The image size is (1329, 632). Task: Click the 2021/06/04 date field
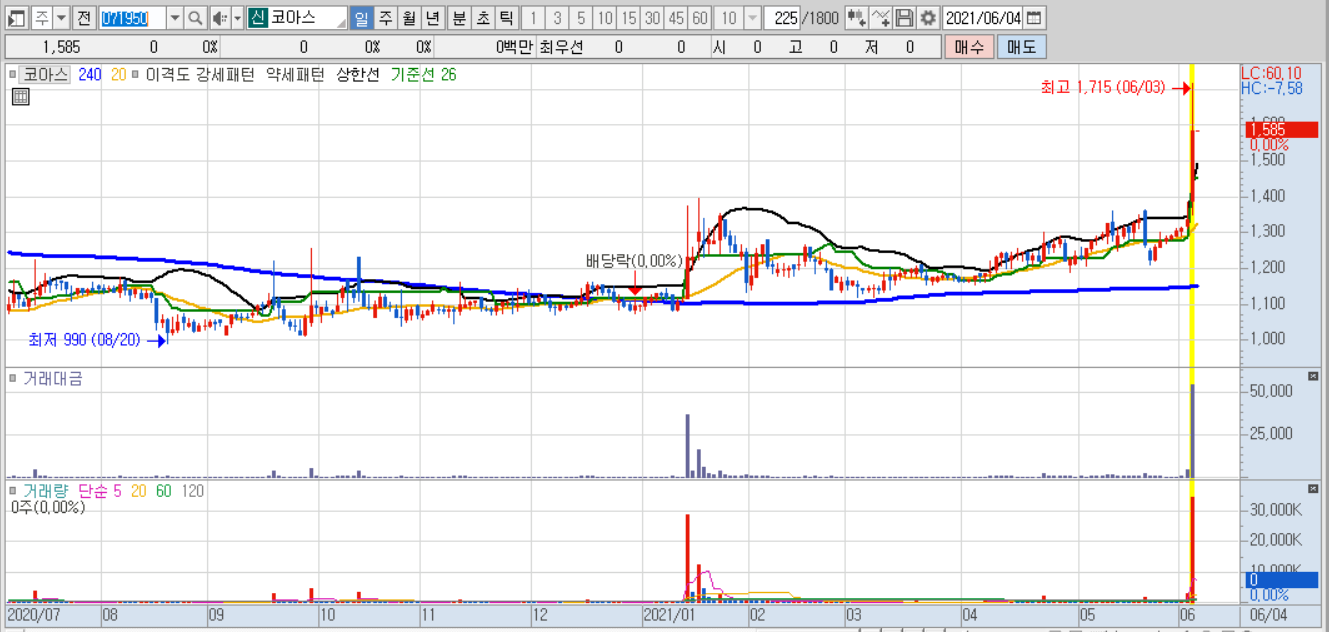(x=983, y=18)
